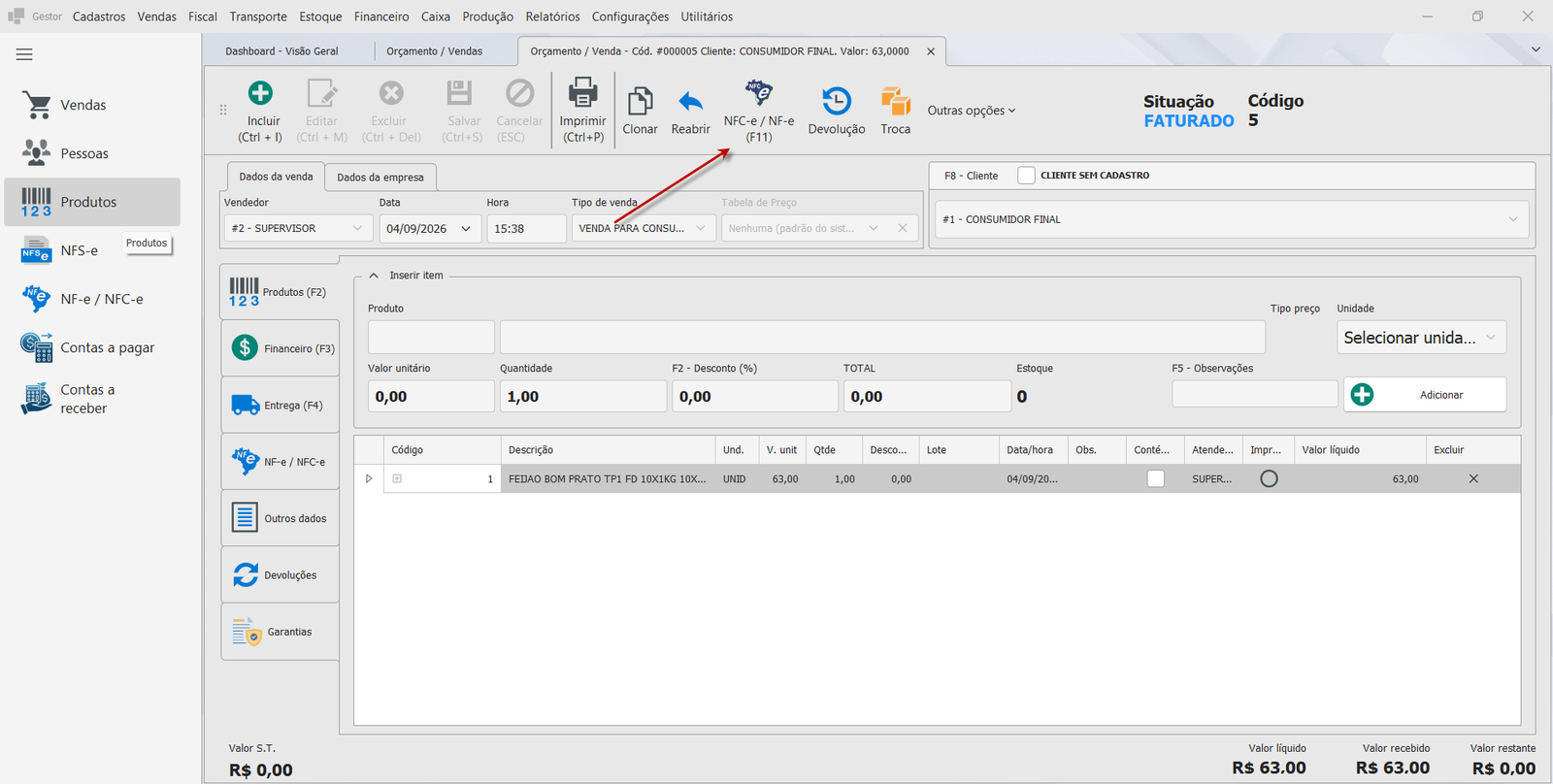Open the Data date picker dropdown
This screenshot has width=1553, height=784.
(466, 229)
